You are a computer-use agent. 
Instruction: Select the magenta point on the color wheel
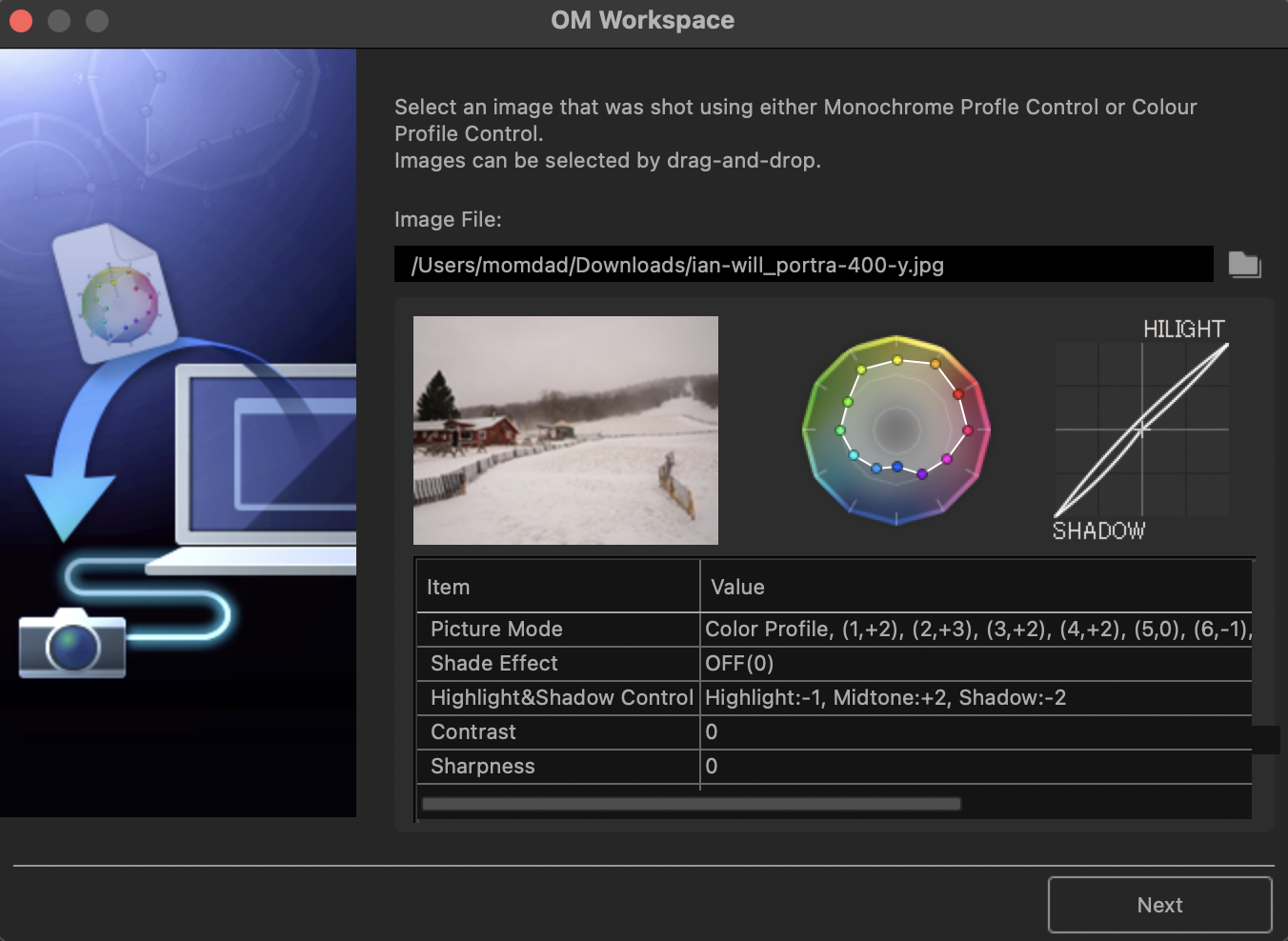click(x=947, y=459)
